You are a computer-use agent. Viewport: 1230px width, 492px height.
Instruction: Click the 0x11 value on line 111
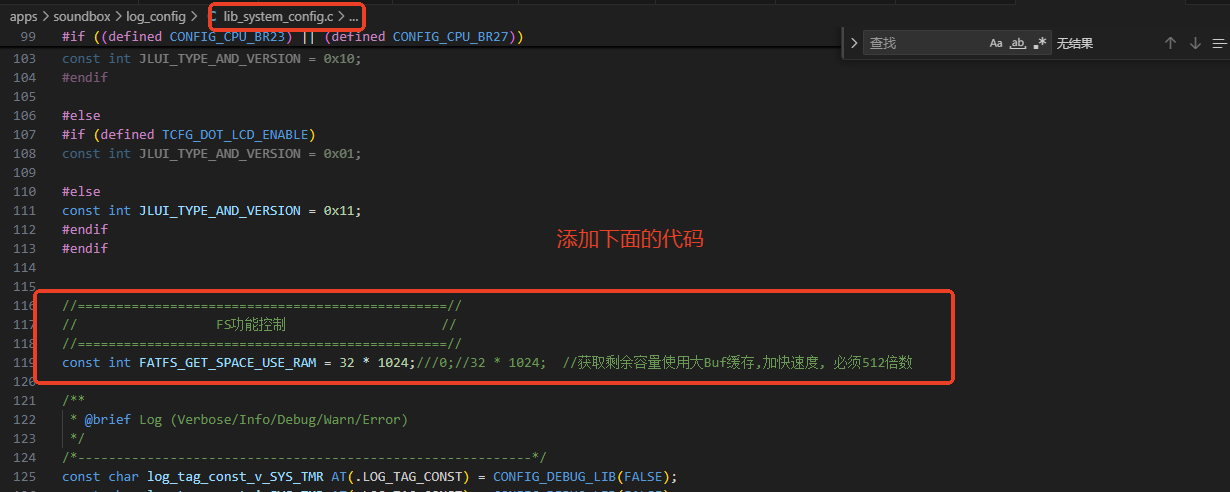339,210
